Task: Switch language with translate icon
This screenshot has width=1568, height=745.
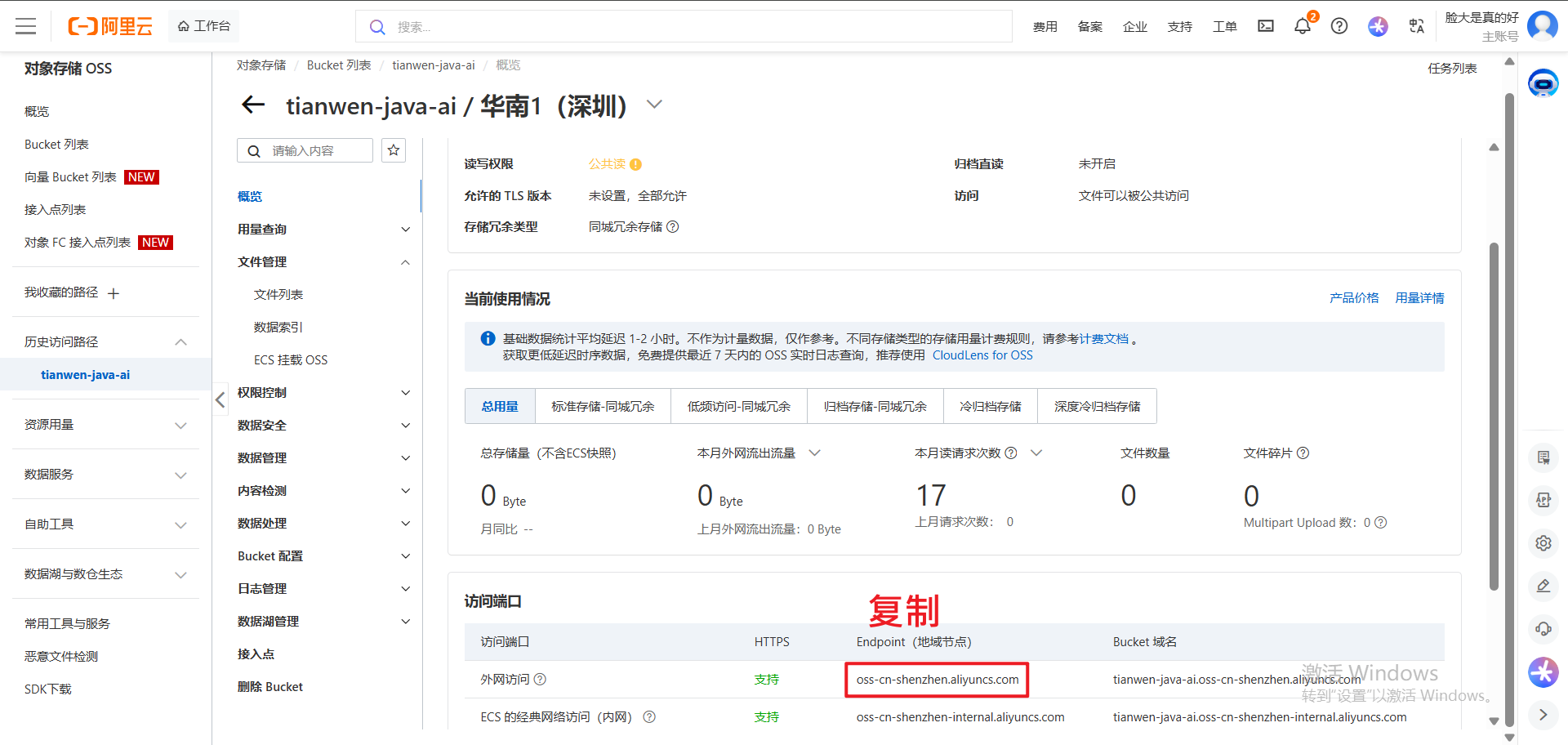Action: [1417, 26]
